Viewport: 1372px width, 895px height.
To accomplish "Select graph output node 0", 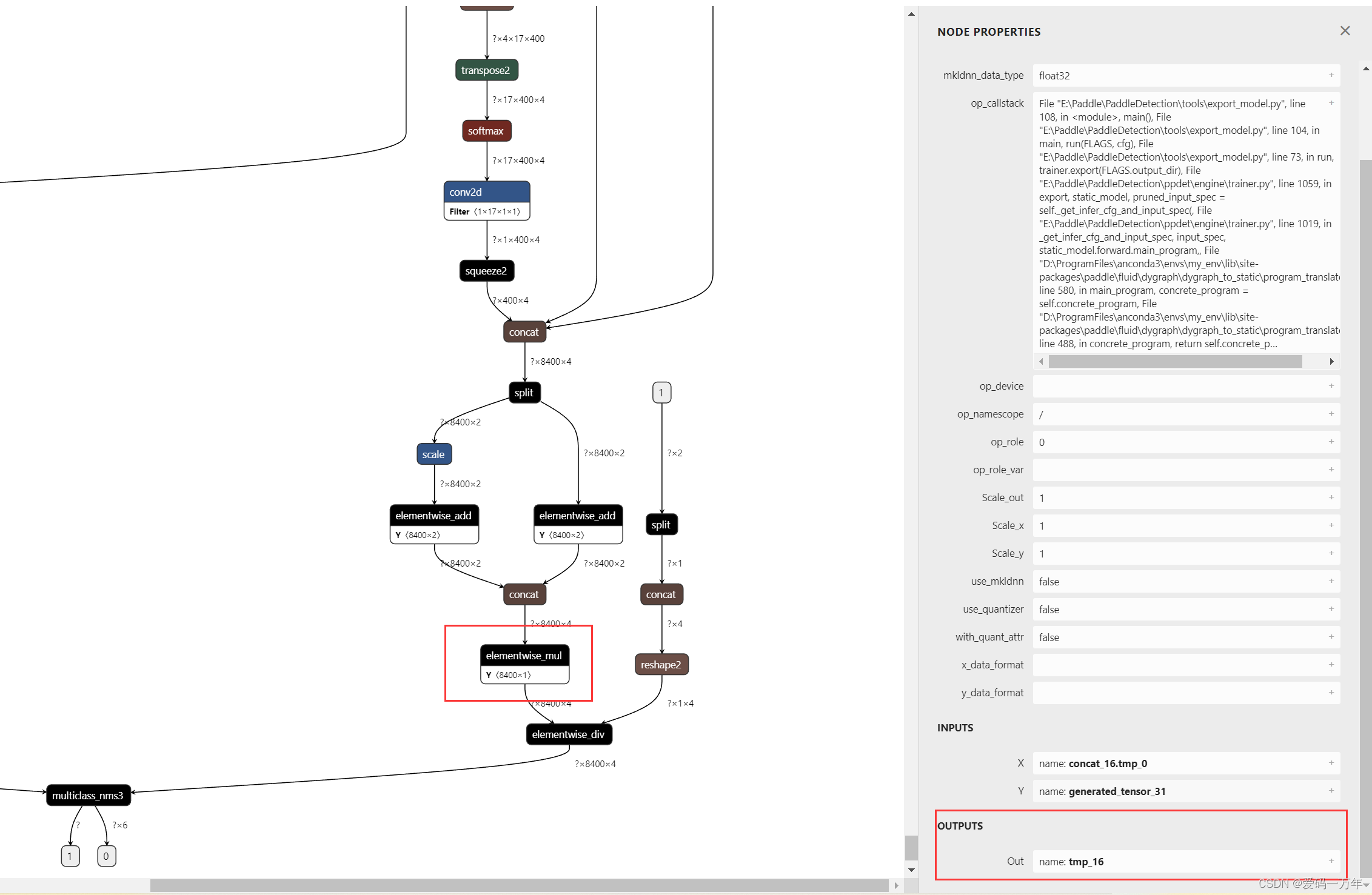I will (x=106, y=856).
